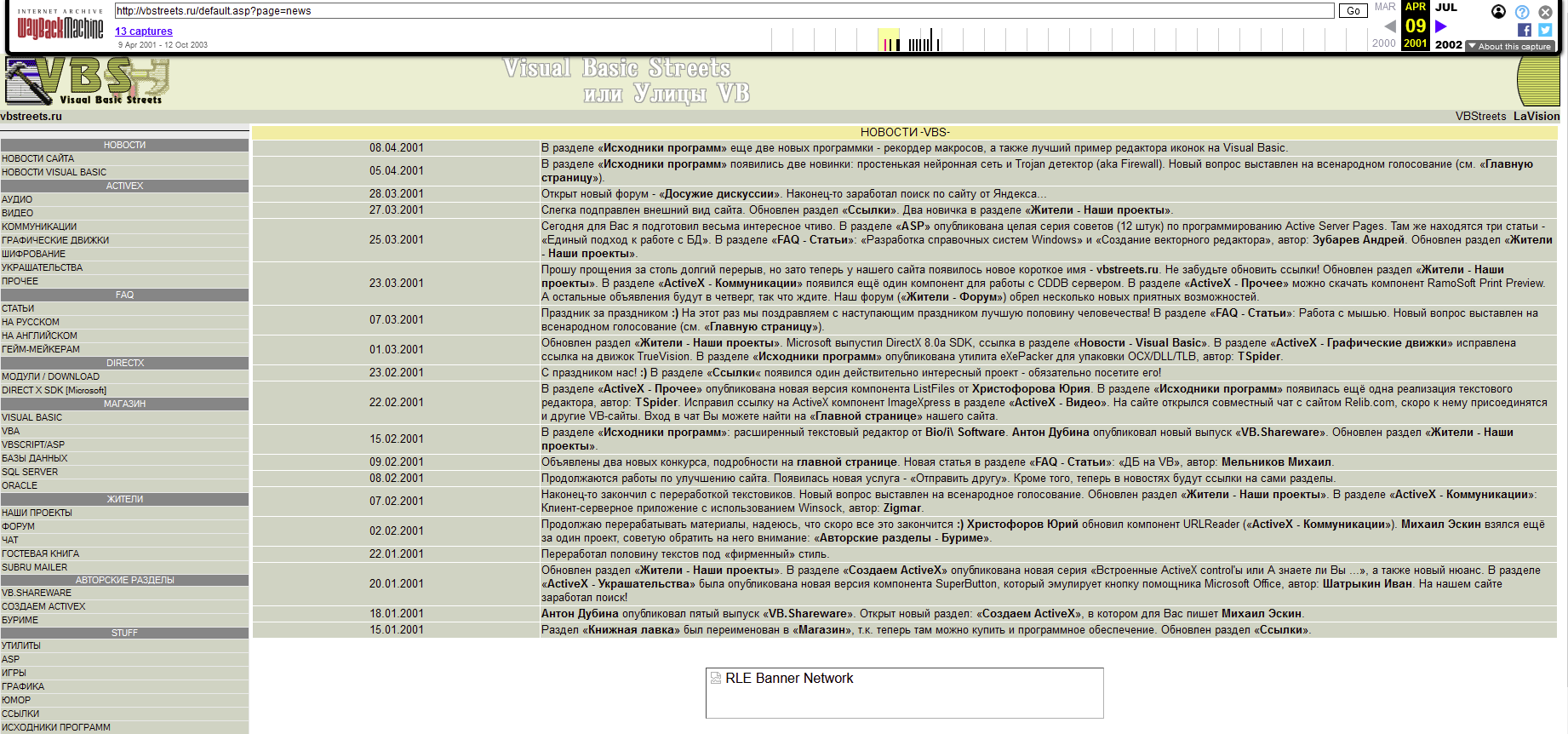Open УТИЛИТЫ under the STUFF section
This screenshot has width=1568, height=734.
tap(21, 645)
